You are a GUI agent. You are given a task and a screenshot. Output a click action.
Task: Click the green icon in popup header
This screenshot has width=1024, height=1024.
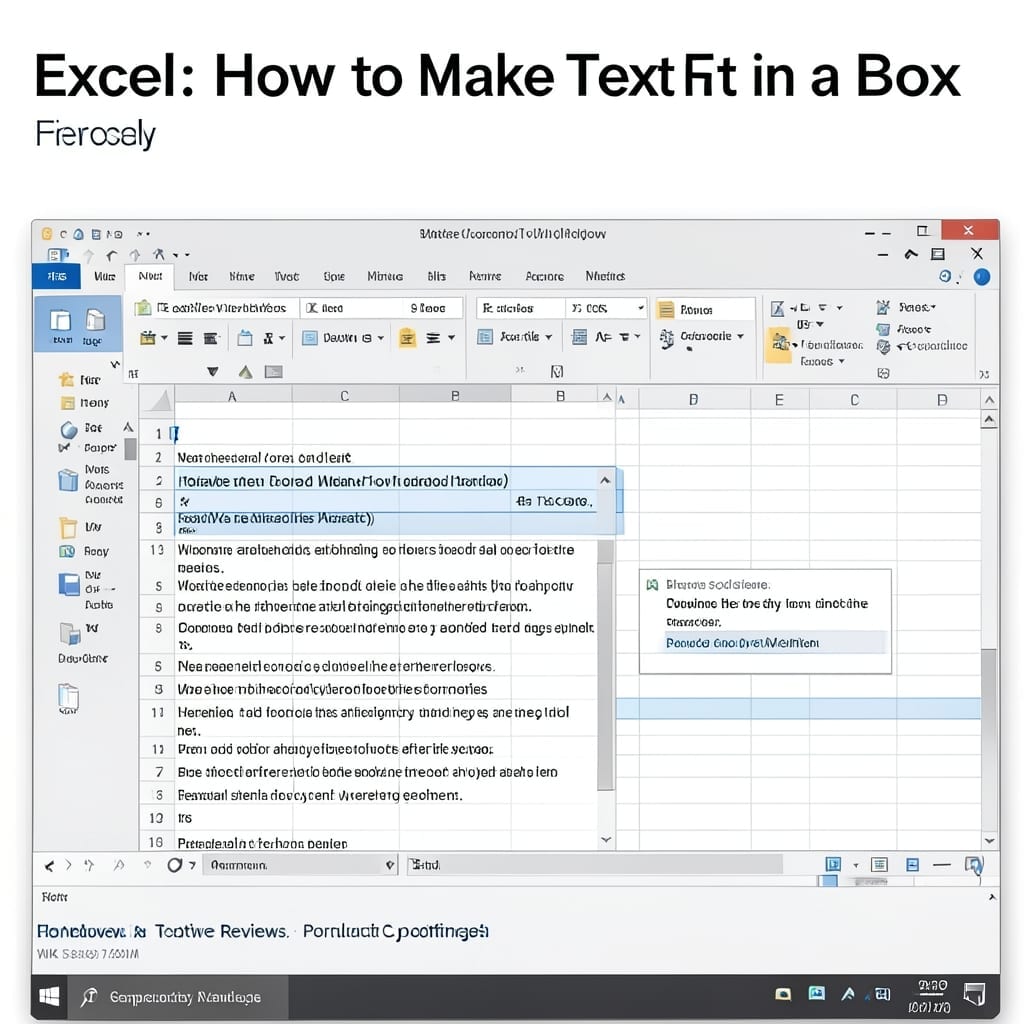[x=652, y=584]
